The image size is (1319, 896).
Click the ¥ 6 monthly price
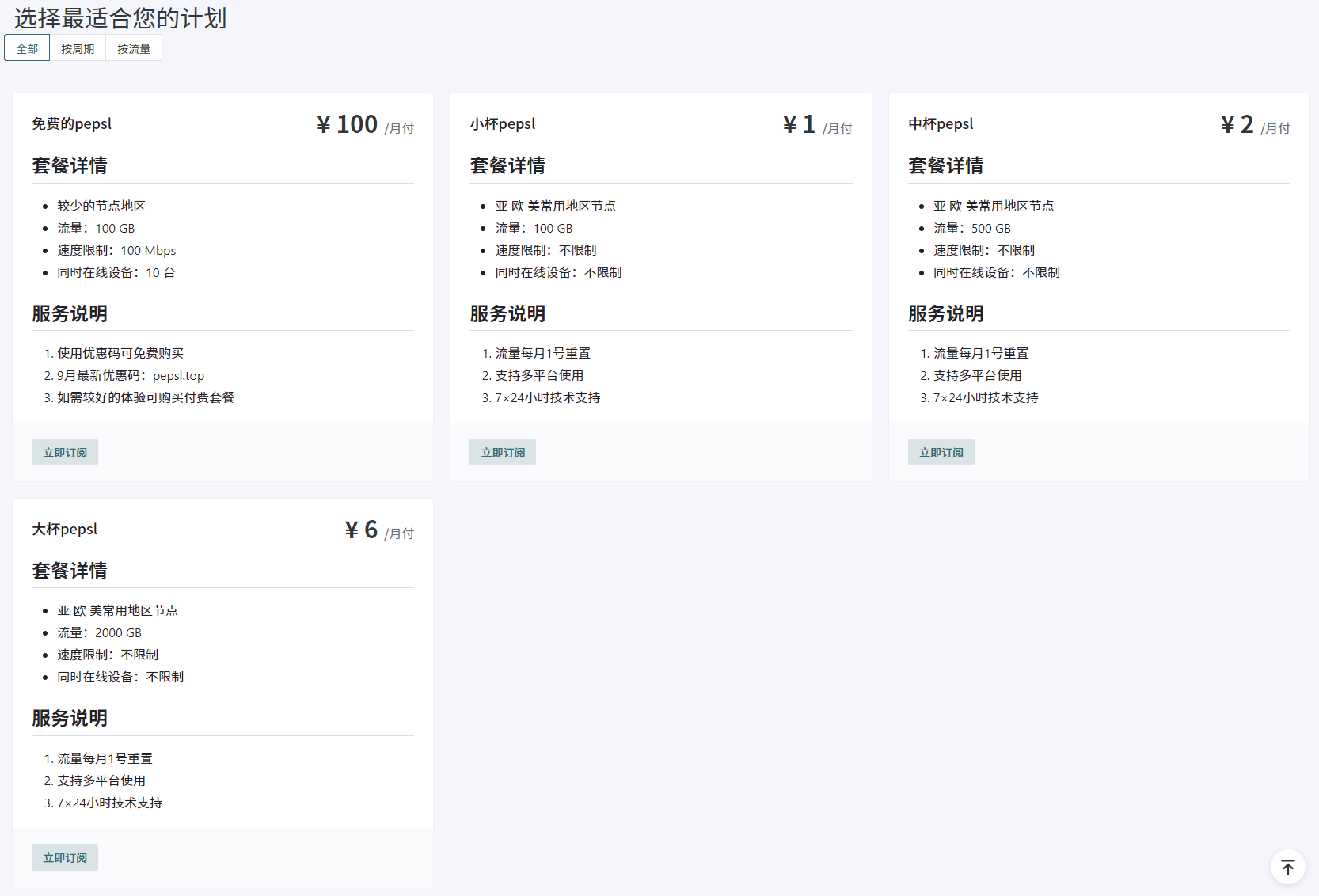362,530
